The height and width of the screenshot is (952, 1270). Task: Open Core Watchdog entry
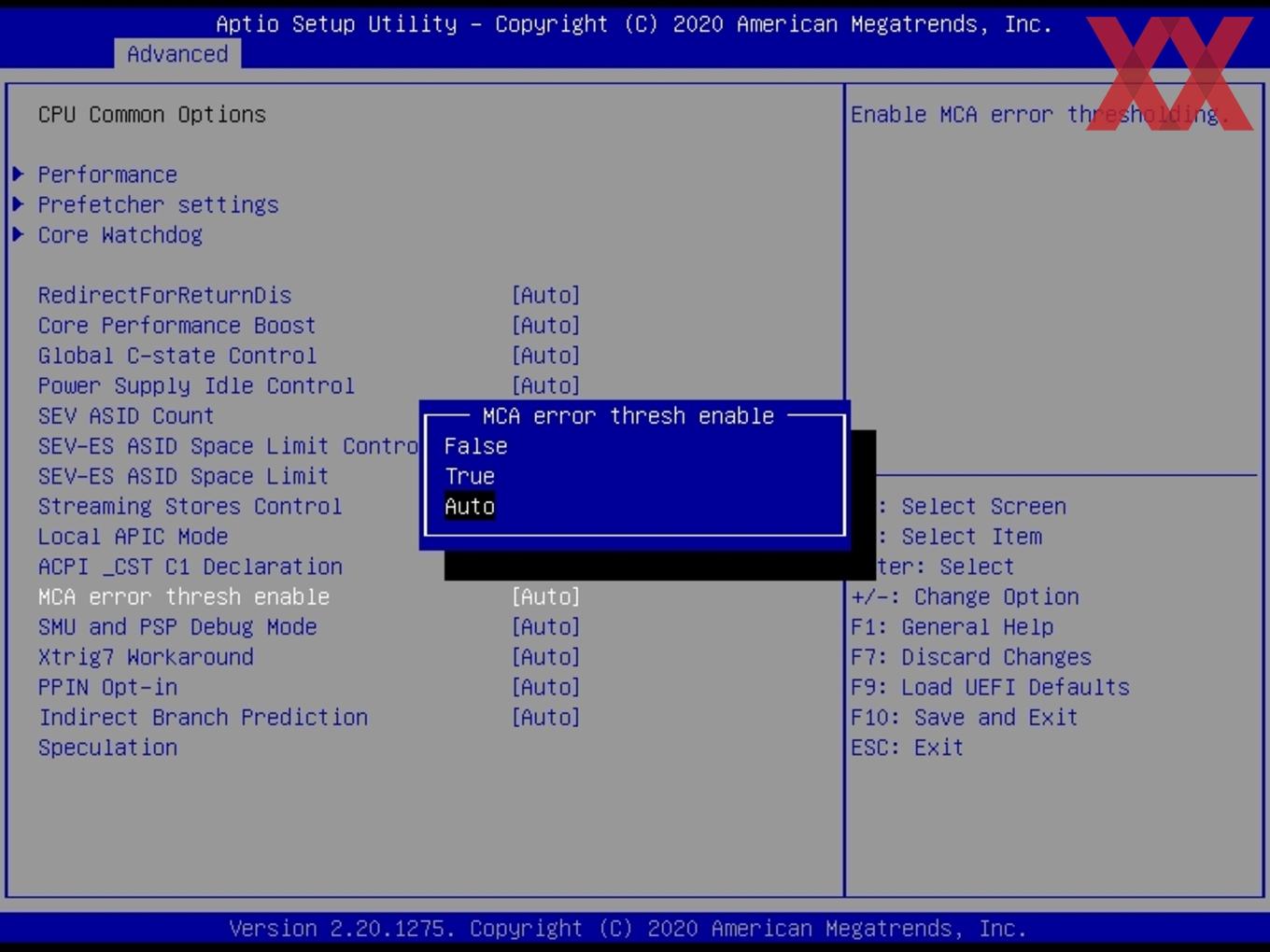[120, 235]
